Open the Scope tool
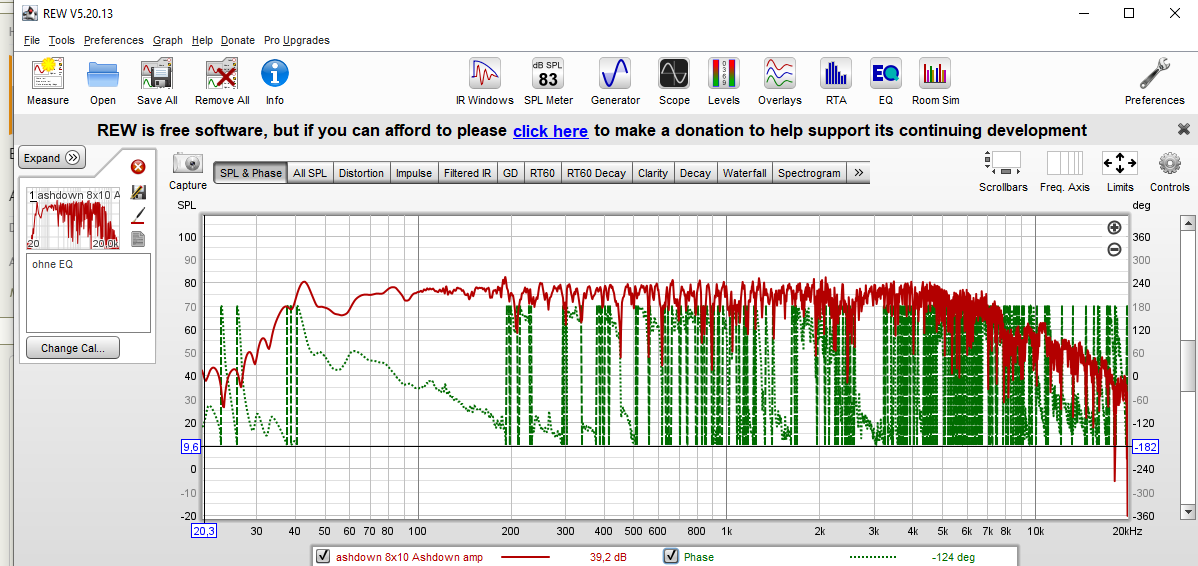The height and width of the screenshot is (566, 1198). tap(674, 81)
